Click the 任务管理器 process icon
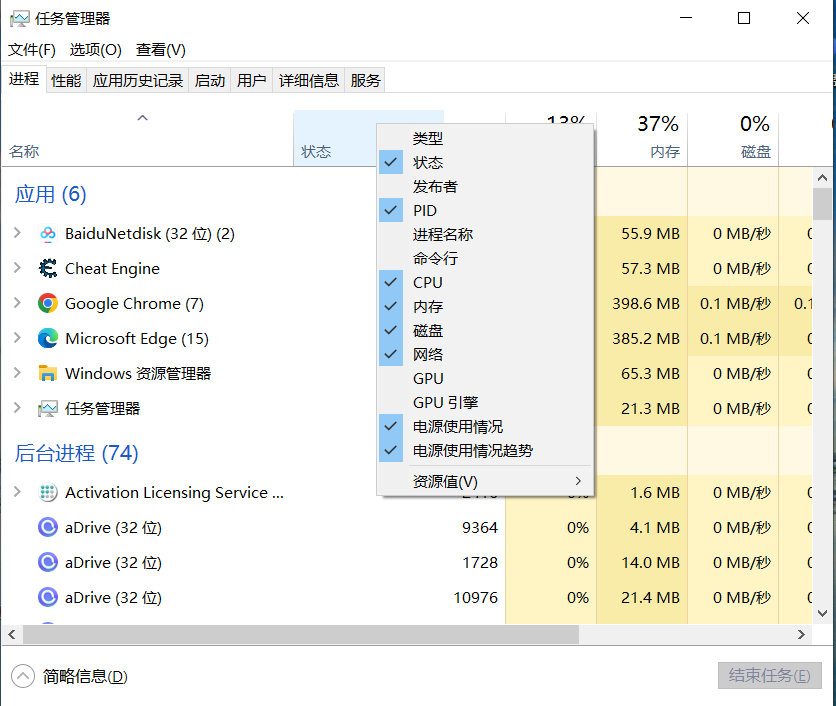 pos(47,409)
